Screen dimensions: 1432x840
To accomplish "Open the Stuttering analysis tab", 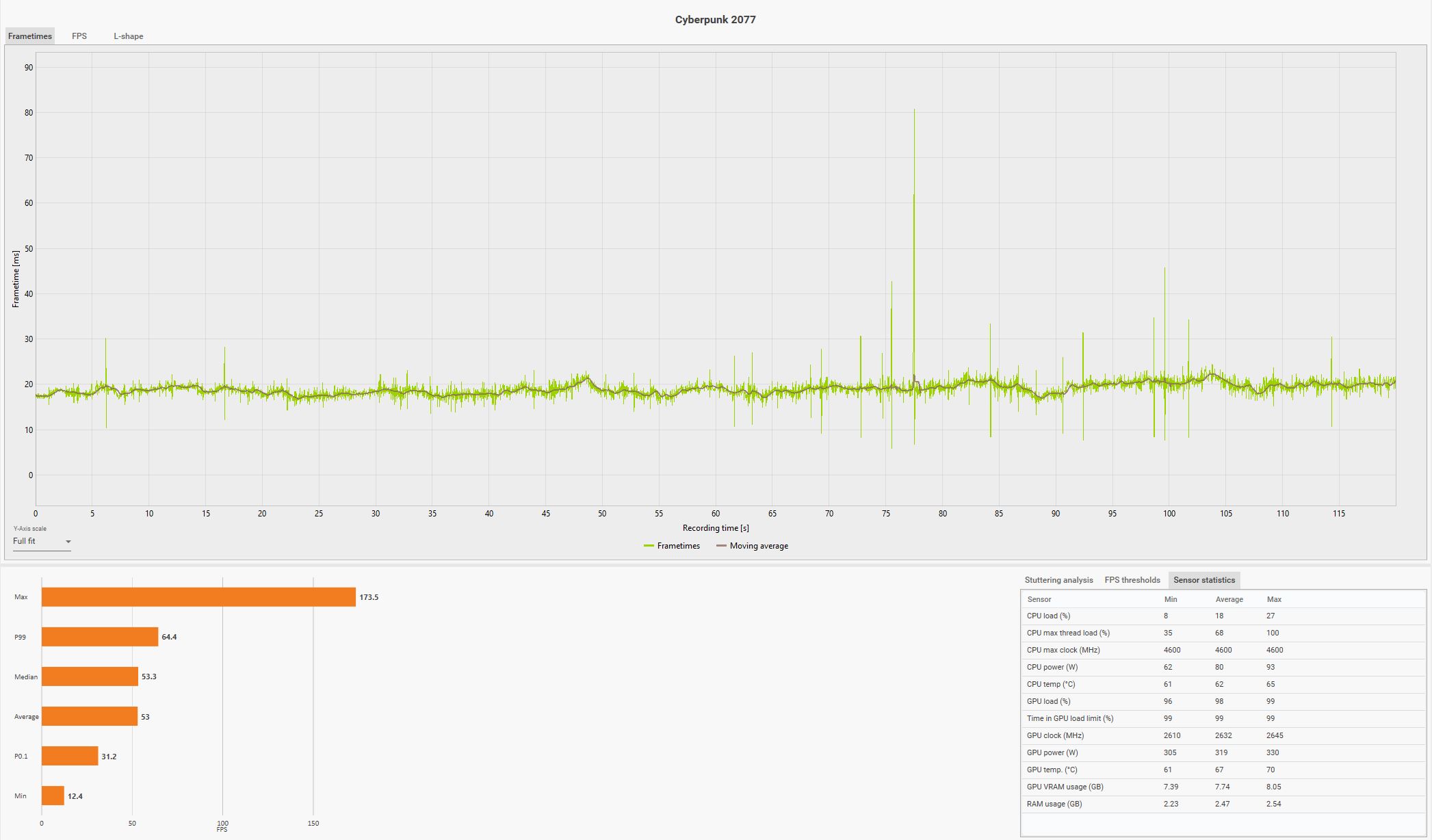I will [1058, 580].
